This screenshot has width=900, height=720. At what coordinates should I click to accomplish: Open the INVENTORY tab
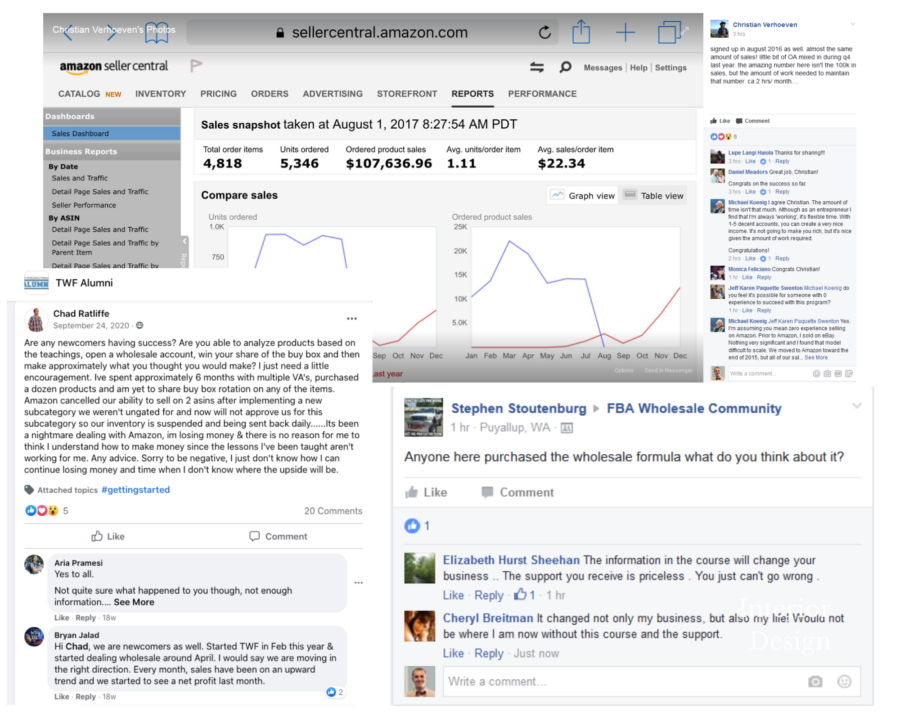[x=161, y=94]
